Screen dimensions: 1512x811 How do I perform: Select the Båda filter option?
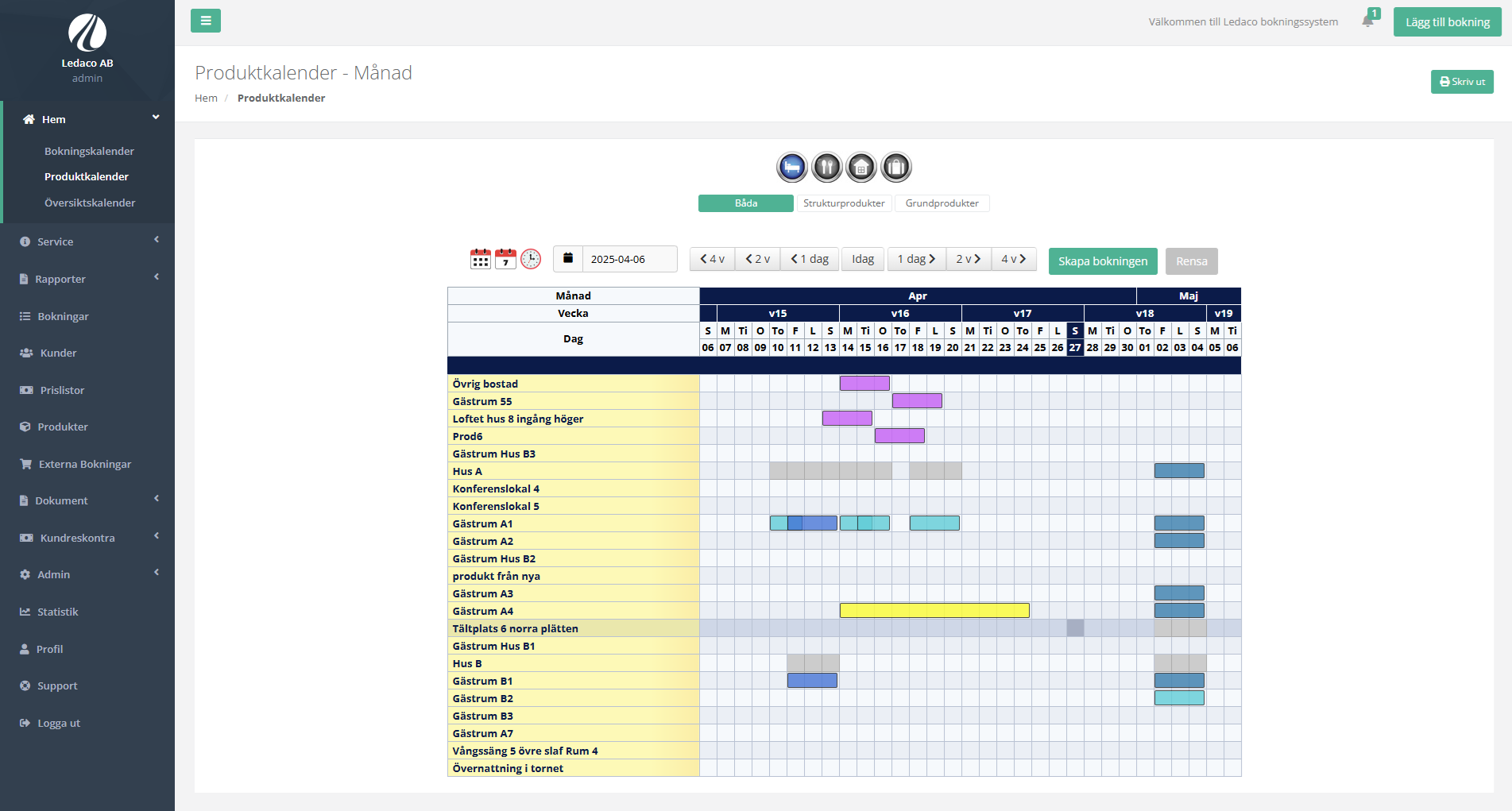745,203
